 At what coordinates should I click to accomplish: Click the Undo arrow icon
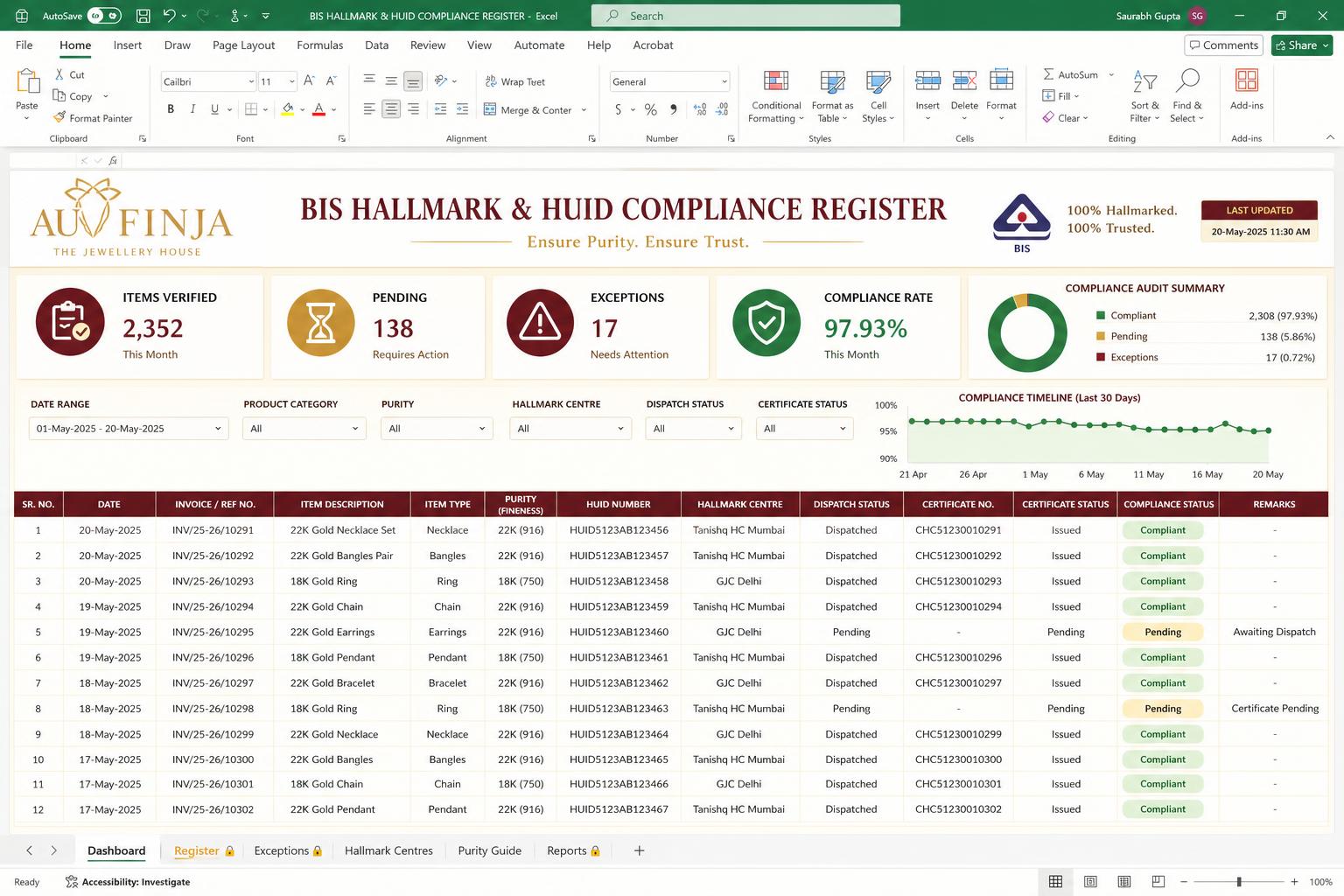click(x=170, y=16)
